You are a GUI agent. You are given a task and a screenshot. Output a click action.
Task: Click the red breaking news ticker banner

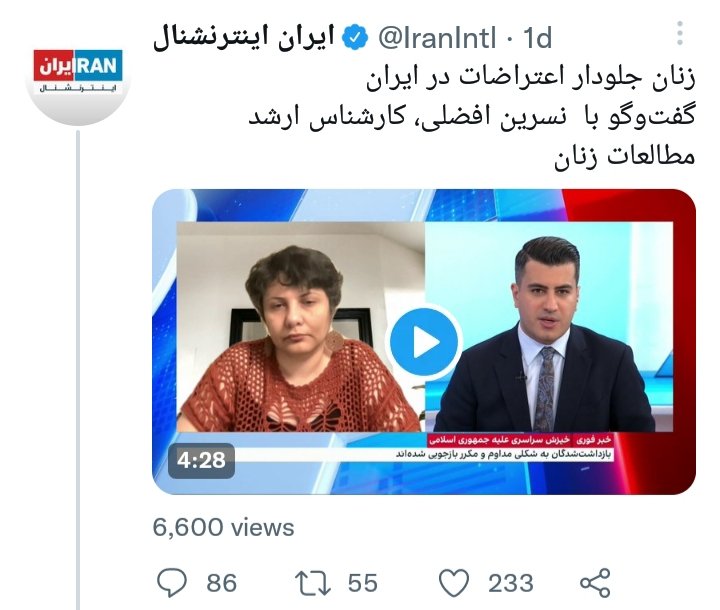click(520, 440)
